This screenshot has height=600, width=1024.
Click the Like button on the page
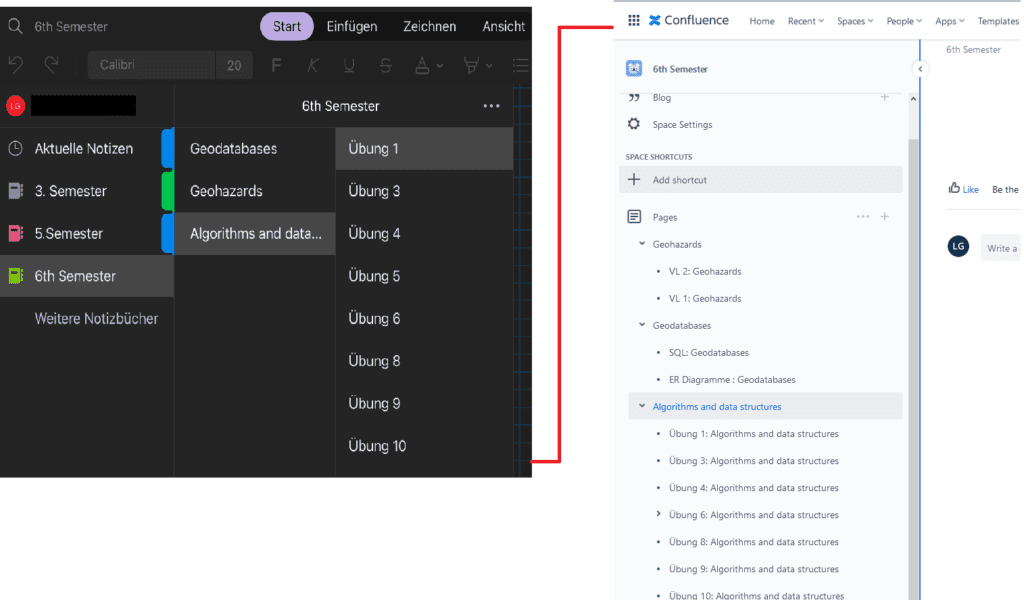click(963, 189)
